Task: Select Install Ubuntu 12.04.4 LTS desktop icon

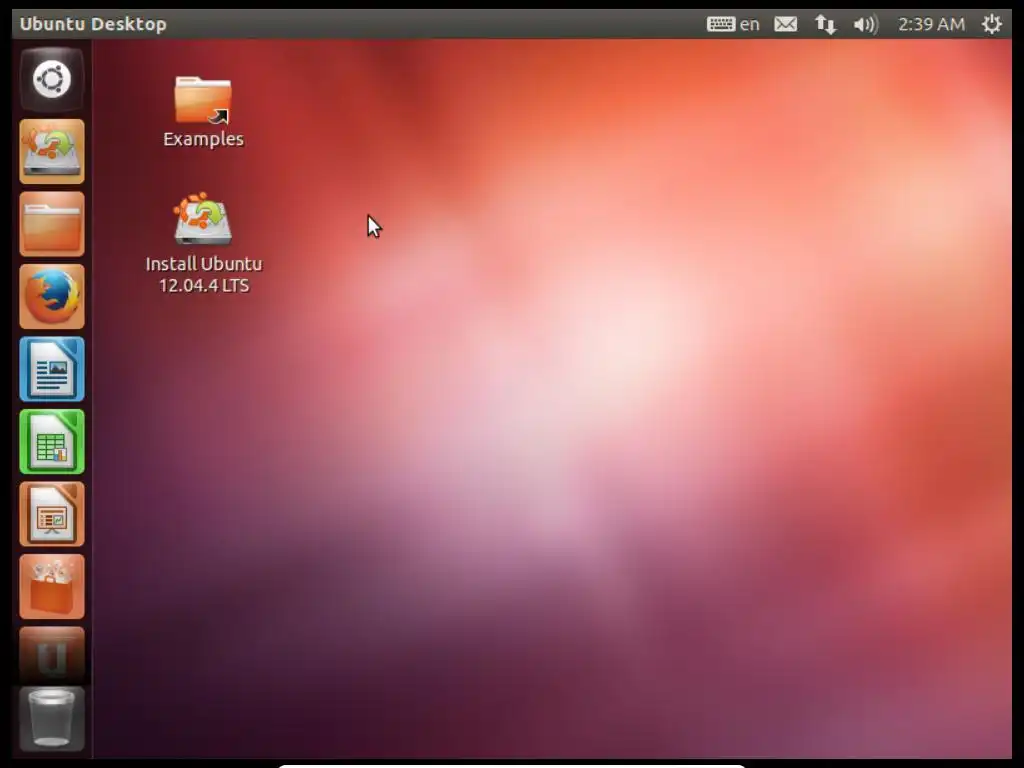Action: point(203,219)
